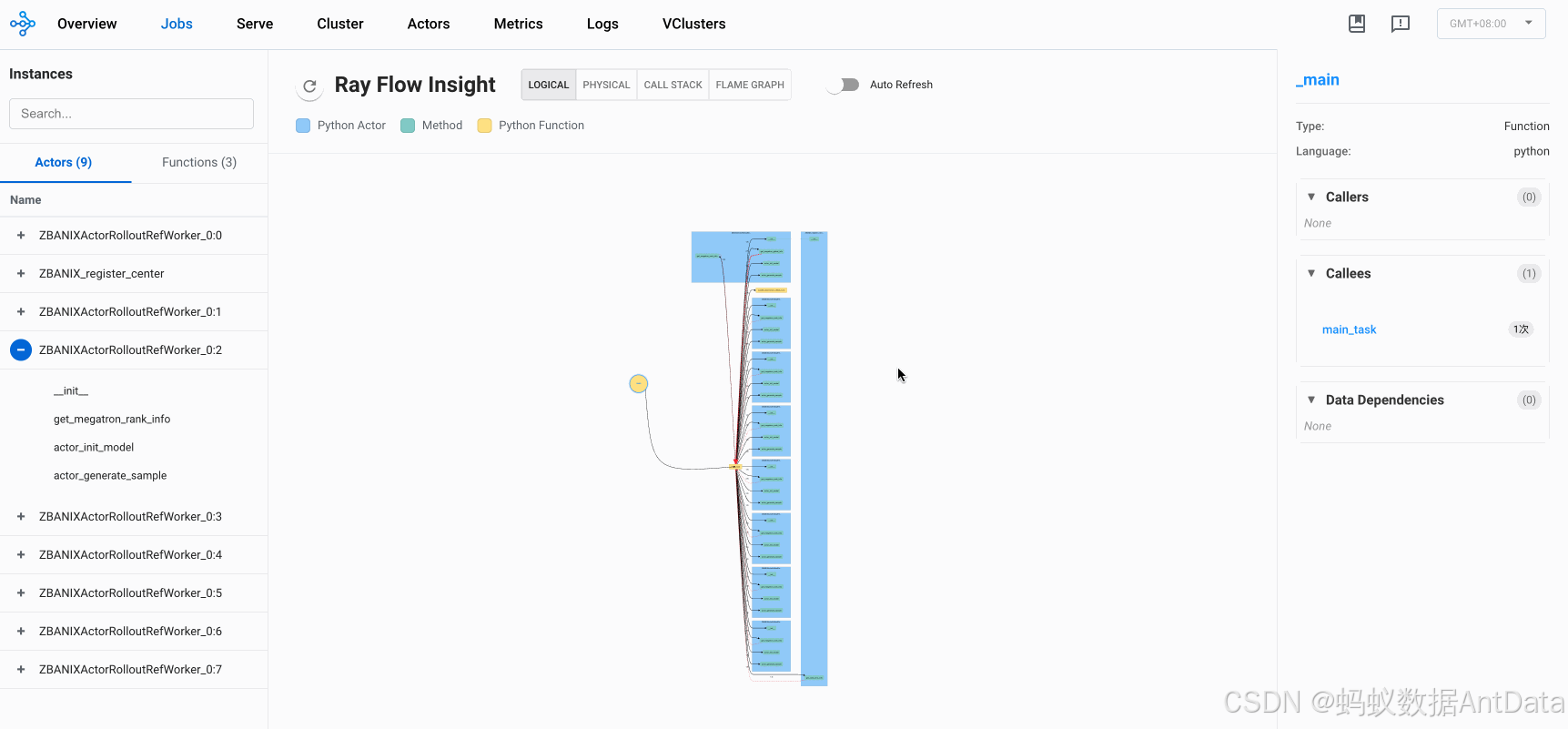The height and width of the screenshot is (729, 1568).
Task: Select the PHYSICAL view button
Action: [606, 85]
